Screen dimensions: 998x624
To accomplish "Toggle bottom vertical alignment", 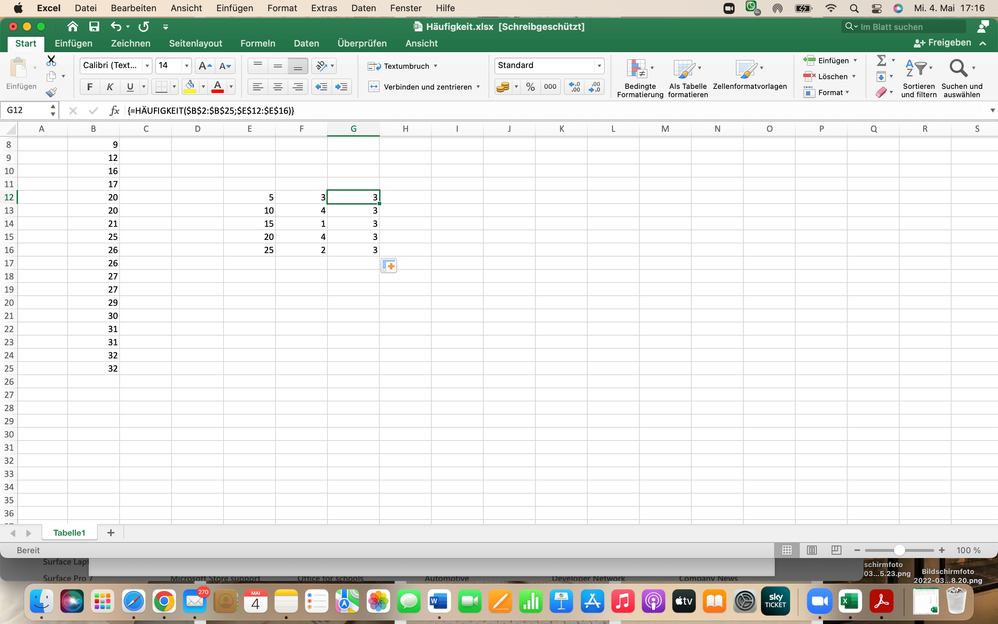I will pos(298,66).
